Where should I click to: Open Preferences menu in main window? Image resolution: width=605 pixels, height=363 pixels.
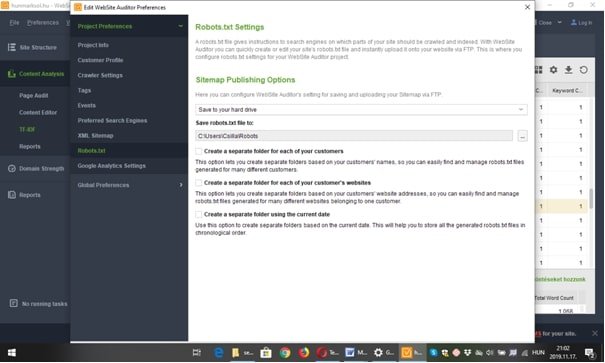[43, 22]
